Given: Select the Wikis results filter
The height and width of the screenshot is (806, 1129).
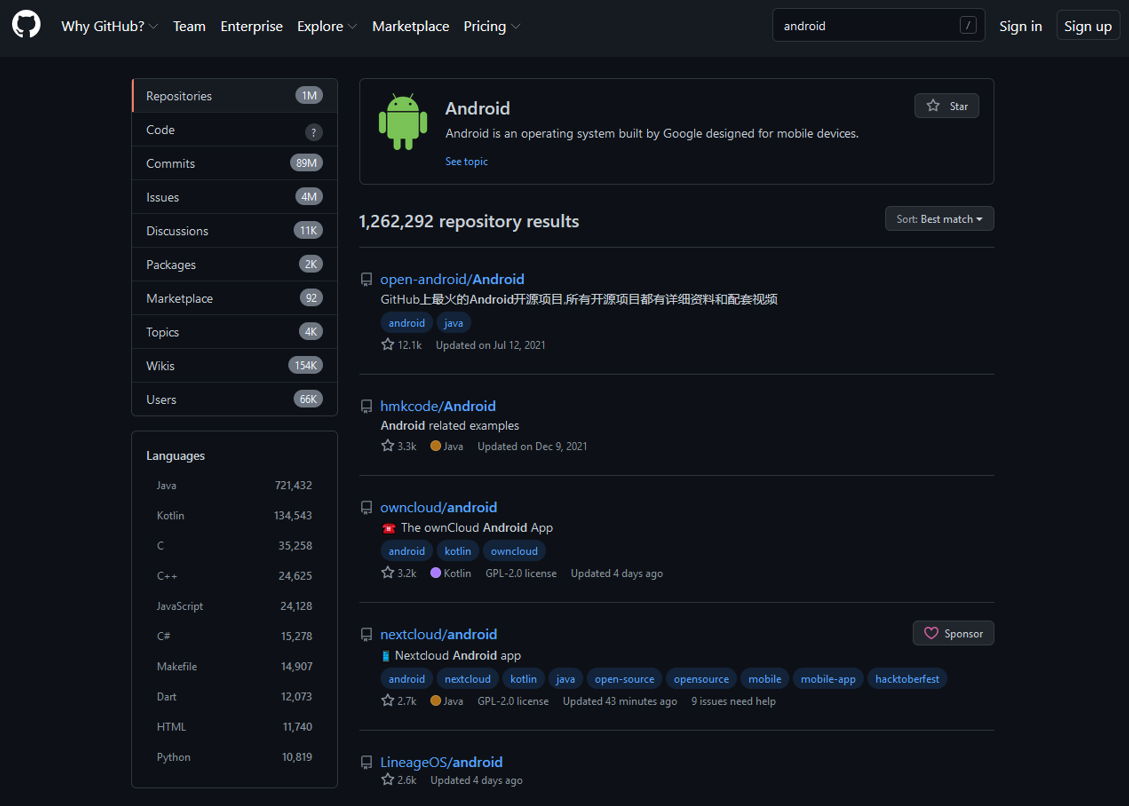Looking at the screenshot, I should click(235, 366).
